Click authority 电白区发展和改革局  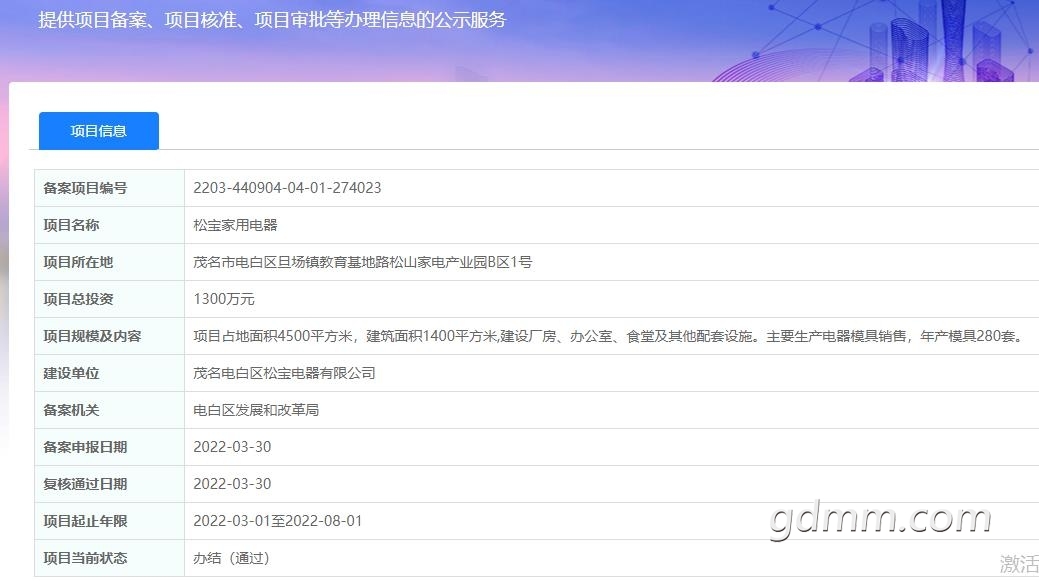[x=256, y=410]
